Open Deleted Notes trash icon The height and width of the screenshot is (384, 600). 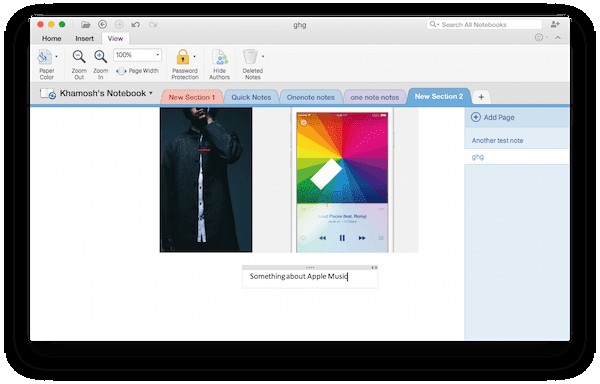coord(250,57)
